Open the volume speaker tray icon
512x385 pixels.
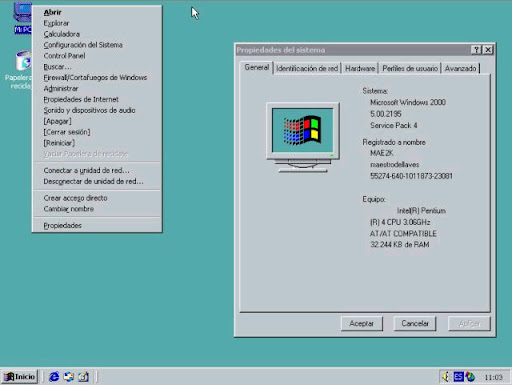(x=446, y=377)
